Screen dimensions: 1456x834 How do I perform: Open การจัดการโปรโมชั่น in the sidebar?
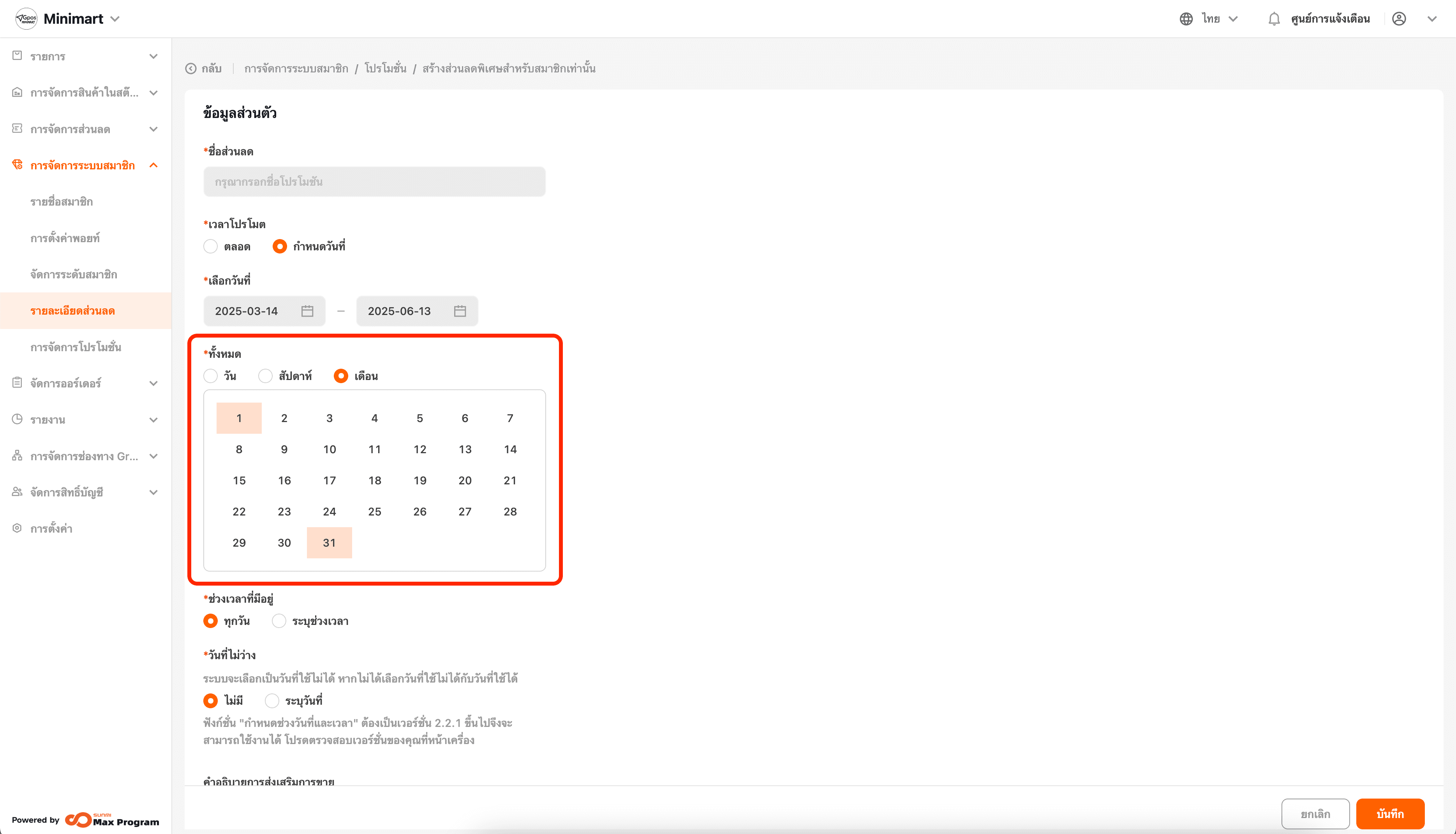76,347
